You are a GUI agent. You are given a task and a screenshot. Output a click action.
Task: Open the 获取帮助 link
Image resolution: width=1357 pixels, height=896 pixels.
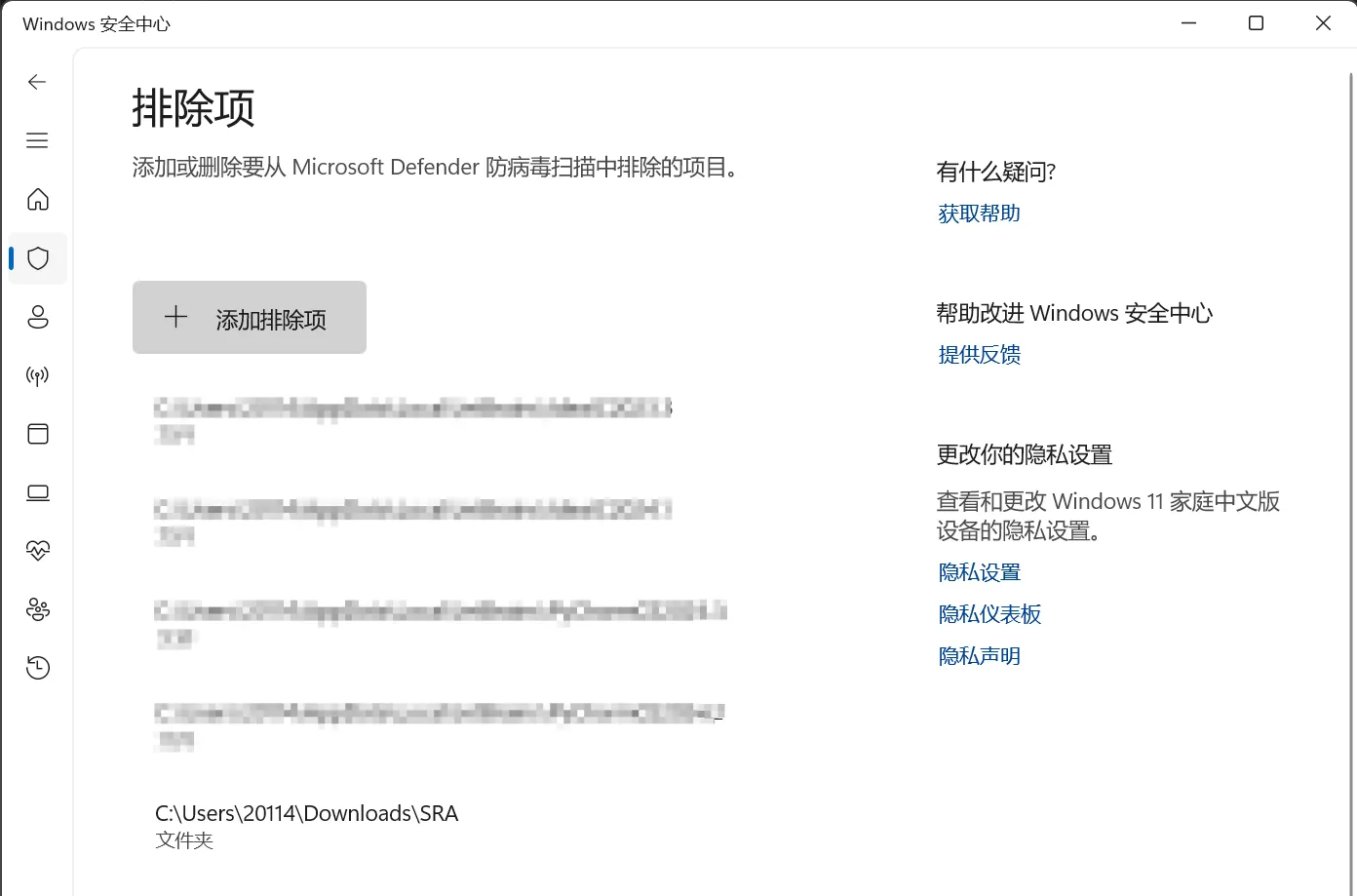pos(979,214)
